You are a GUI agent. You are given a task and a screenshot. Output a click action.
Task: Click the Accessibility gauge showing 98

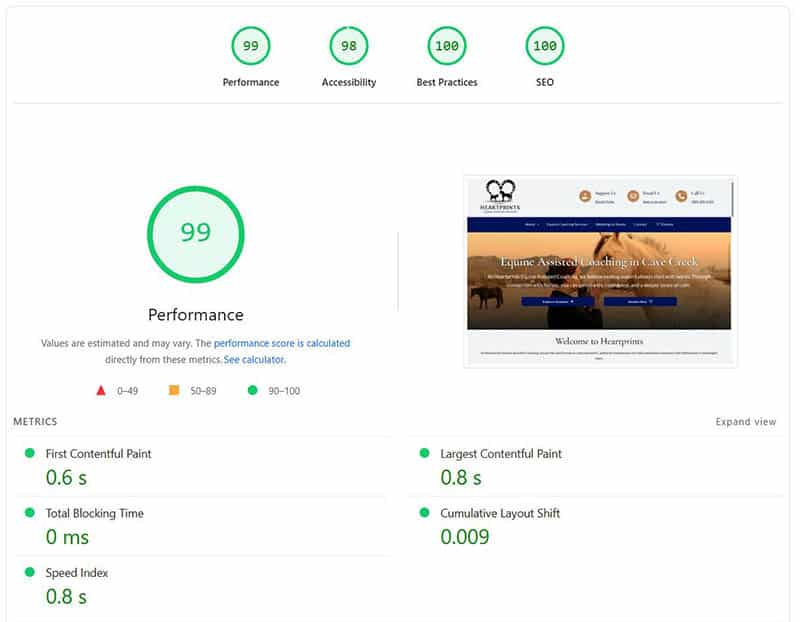click(348, 45)
